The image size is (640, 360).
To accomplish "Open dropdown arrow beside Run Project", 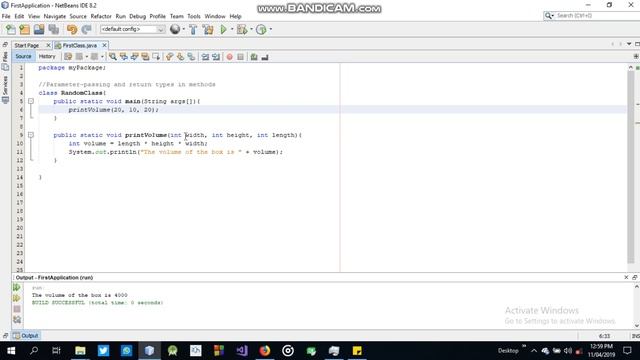I will tap(232, 29).
